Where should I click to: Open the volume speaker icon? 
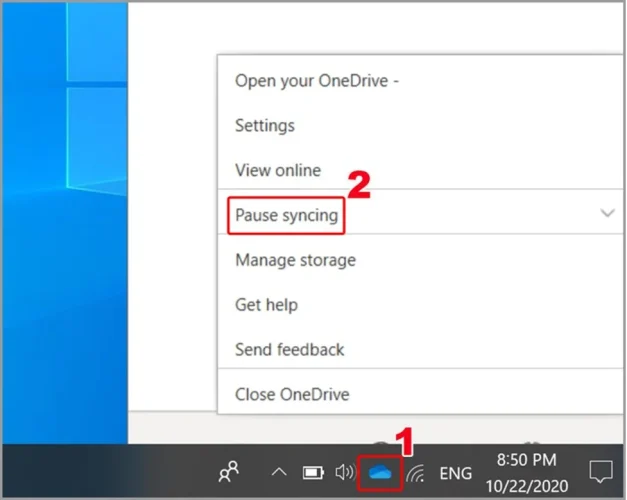[x=345, y=472]
